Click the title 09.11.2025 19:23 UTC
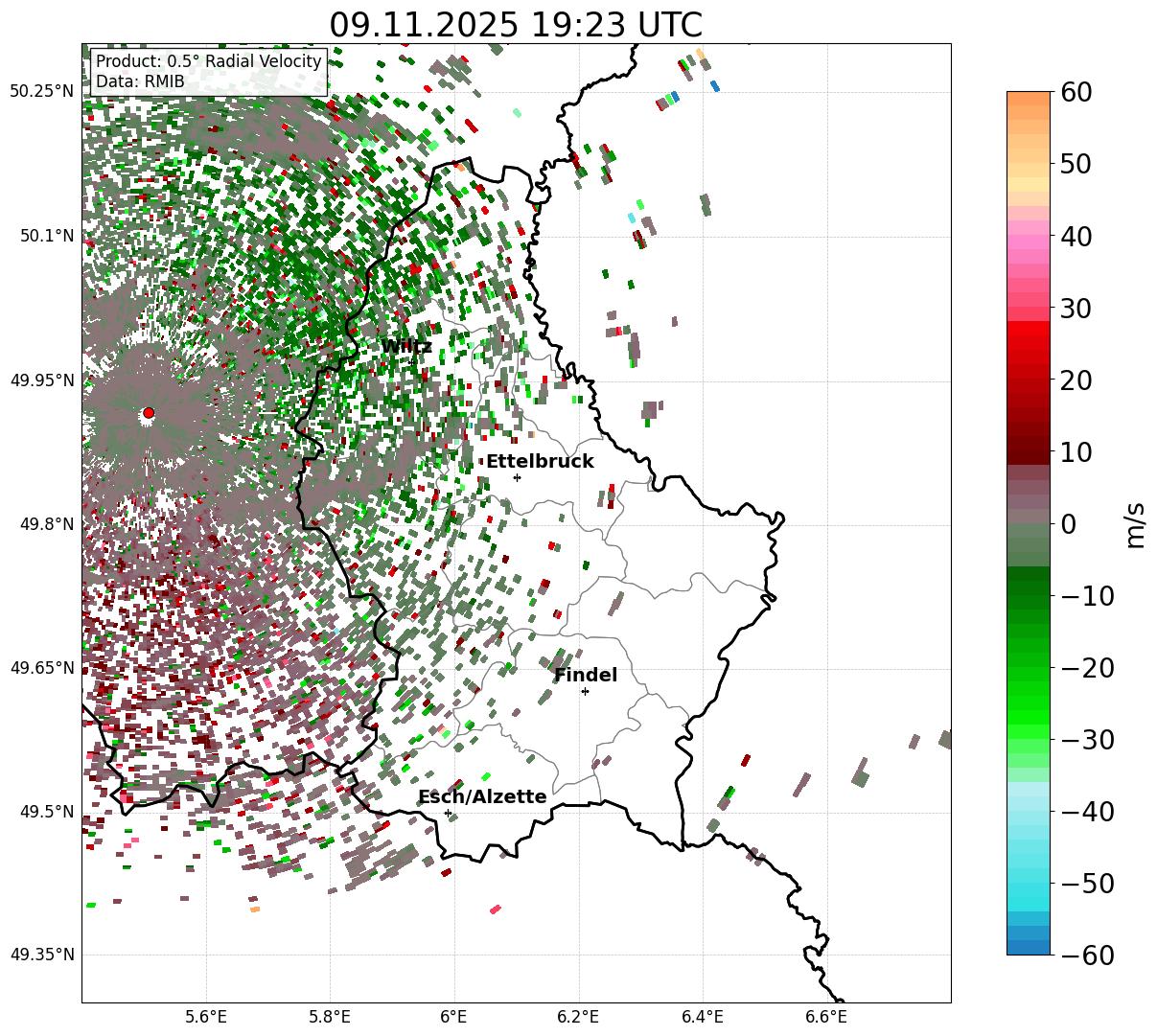 click(516, 25)
